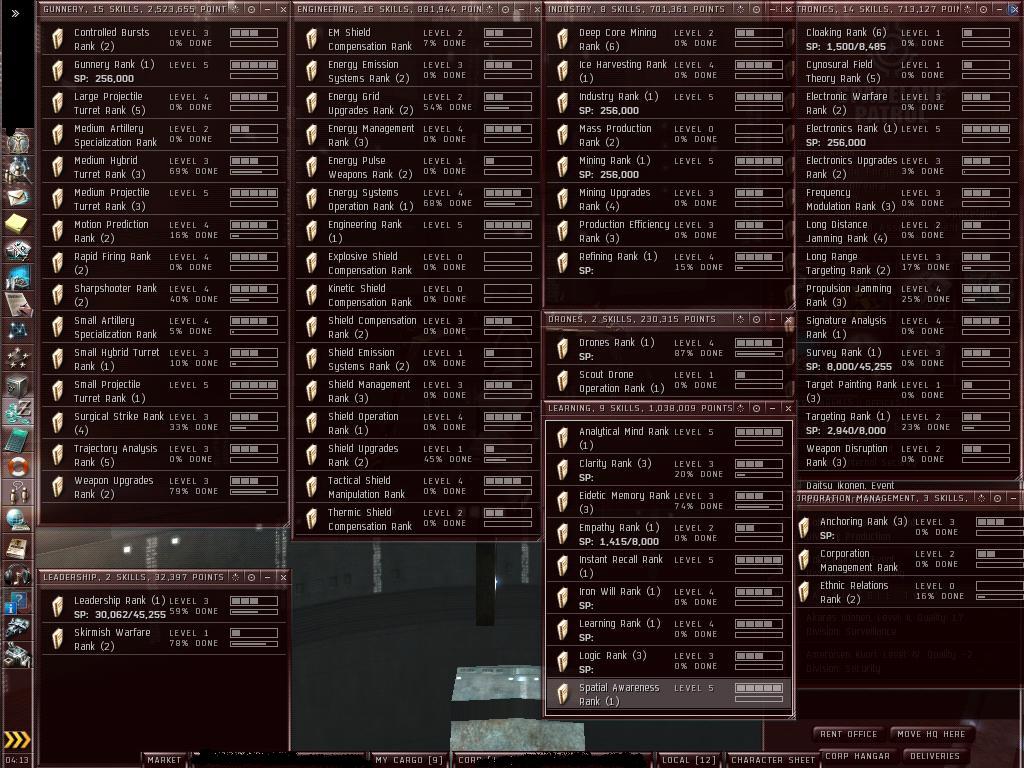Screen dimensions: 1024x768
Task: Click the 04:13 clock in sidebar
Action: [17, 760]
